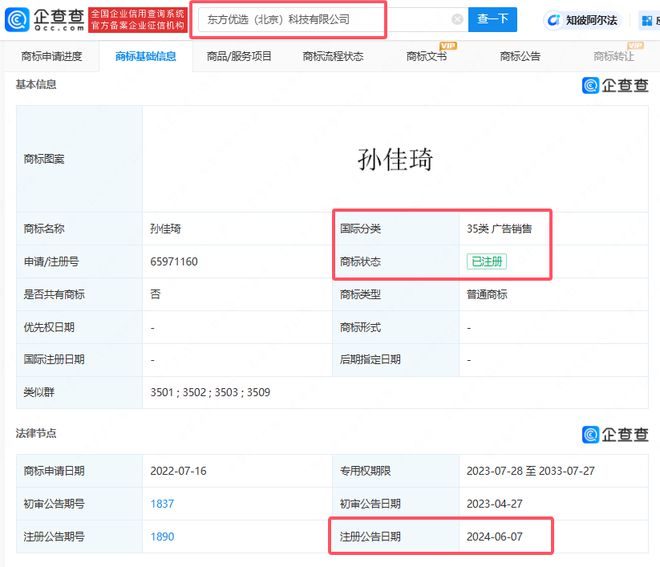Click the red 全国企业信用查询系统 banner
The width and height of the screenshot is (660, 567).
click(138, 20)
